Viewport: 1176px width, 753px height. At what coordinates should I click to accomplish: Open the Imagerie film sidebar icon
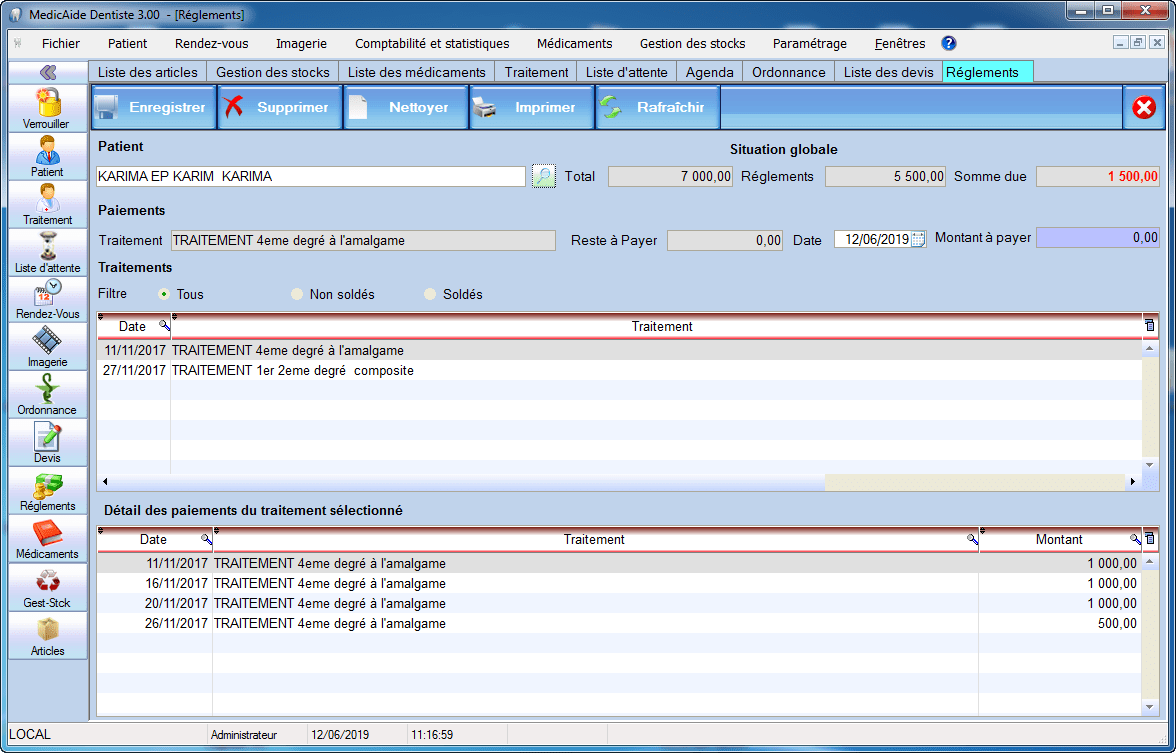47,347
